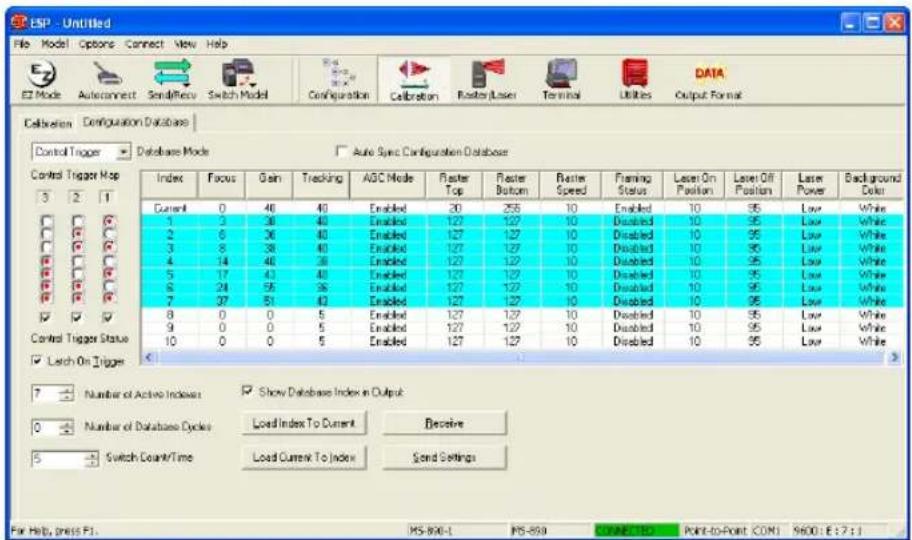The height and width of the screenshot is (540, 912).
Task: Toggle Show Database Index in Output
Action: click(247, 392)
